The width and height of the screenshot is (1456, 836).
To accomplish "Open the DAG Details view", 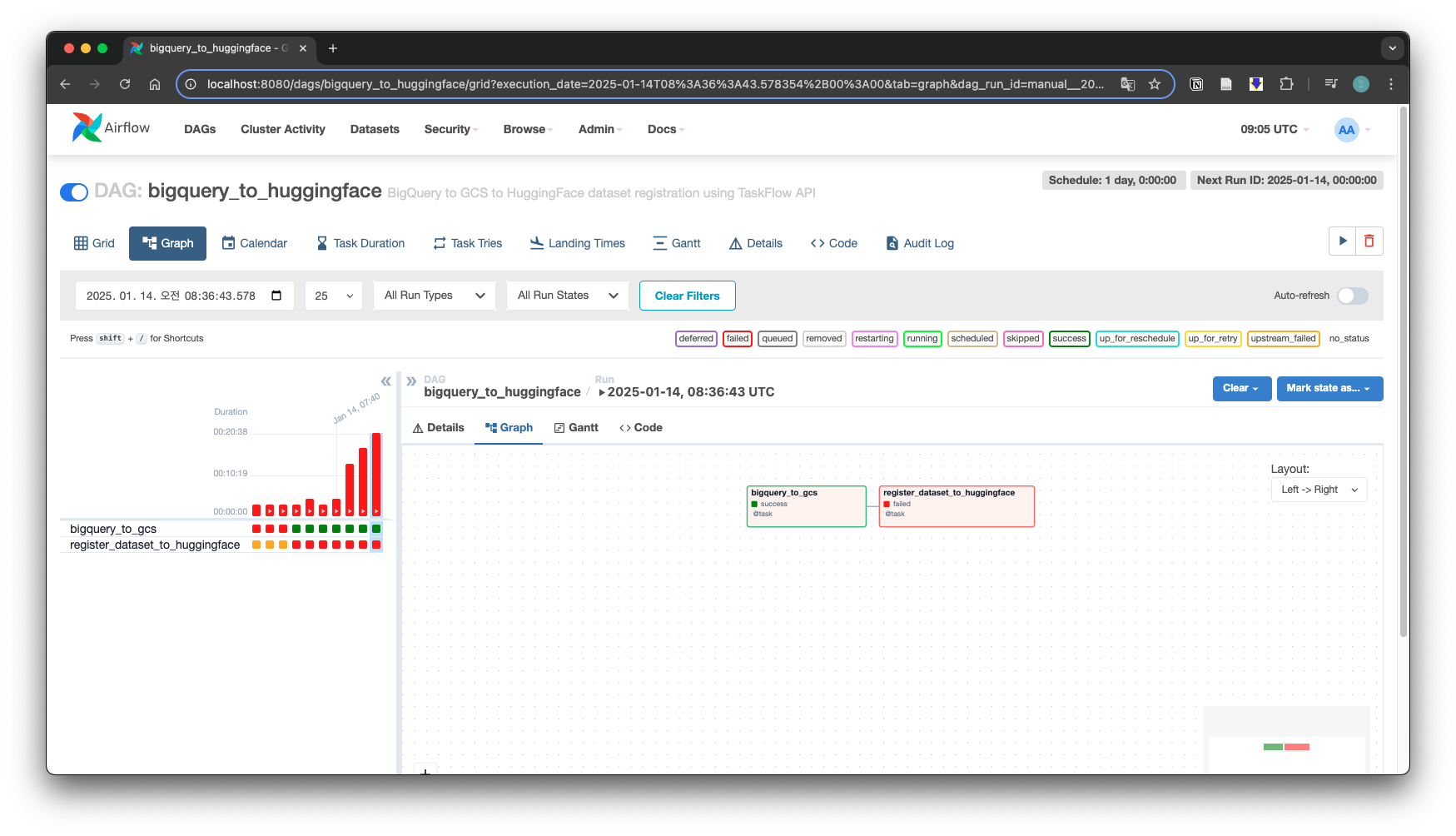I will point(756,243).
